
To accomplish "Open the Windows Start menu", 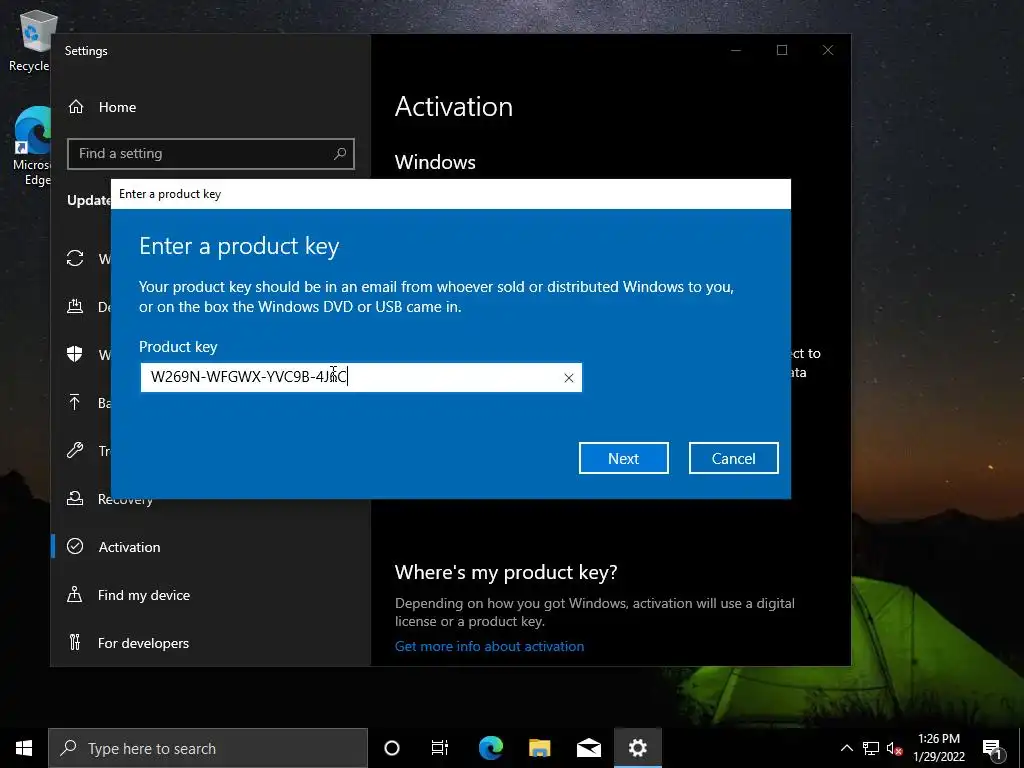I will 24,748.
